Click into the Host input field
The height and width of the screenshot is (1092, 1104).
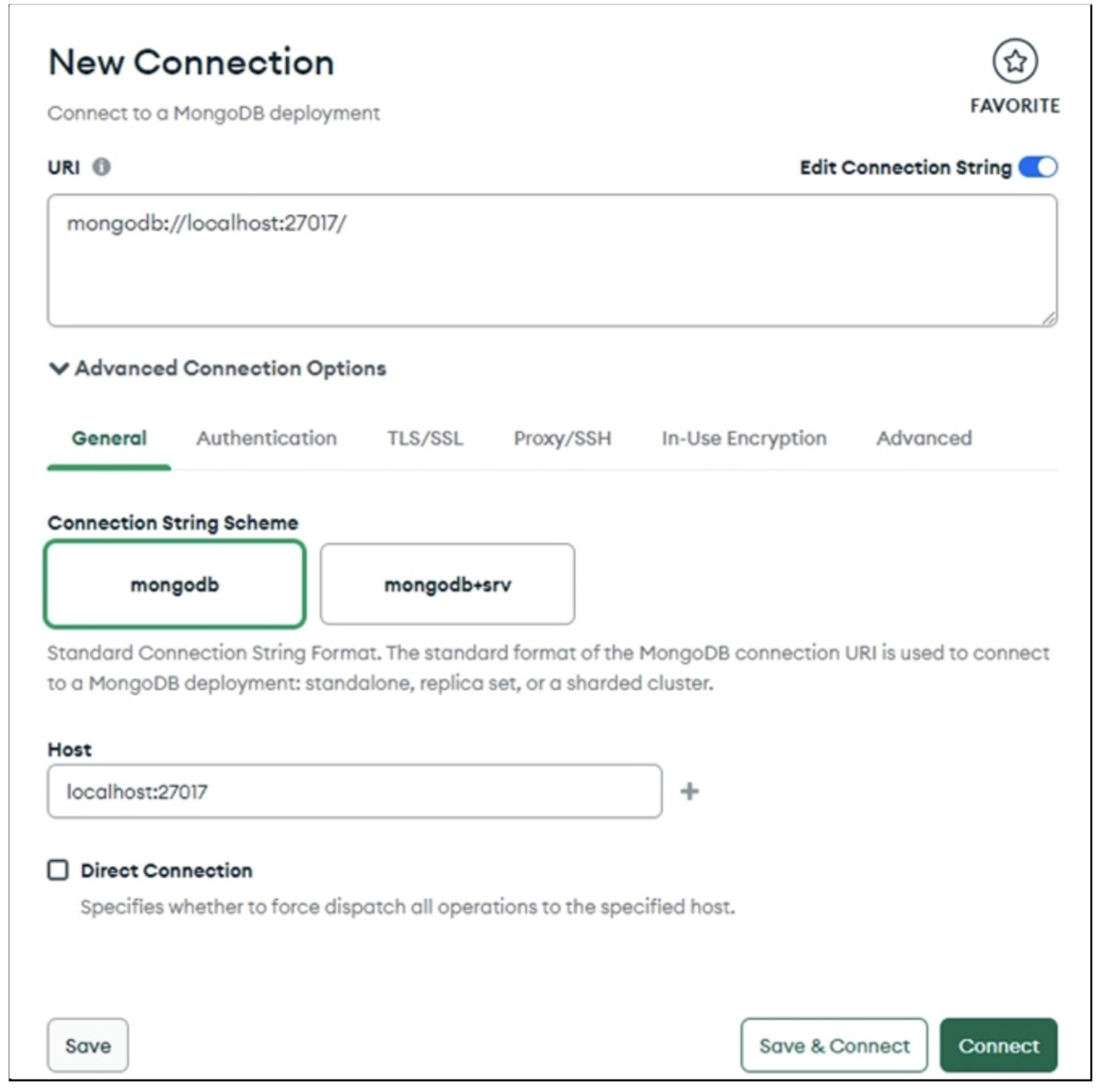354,791
